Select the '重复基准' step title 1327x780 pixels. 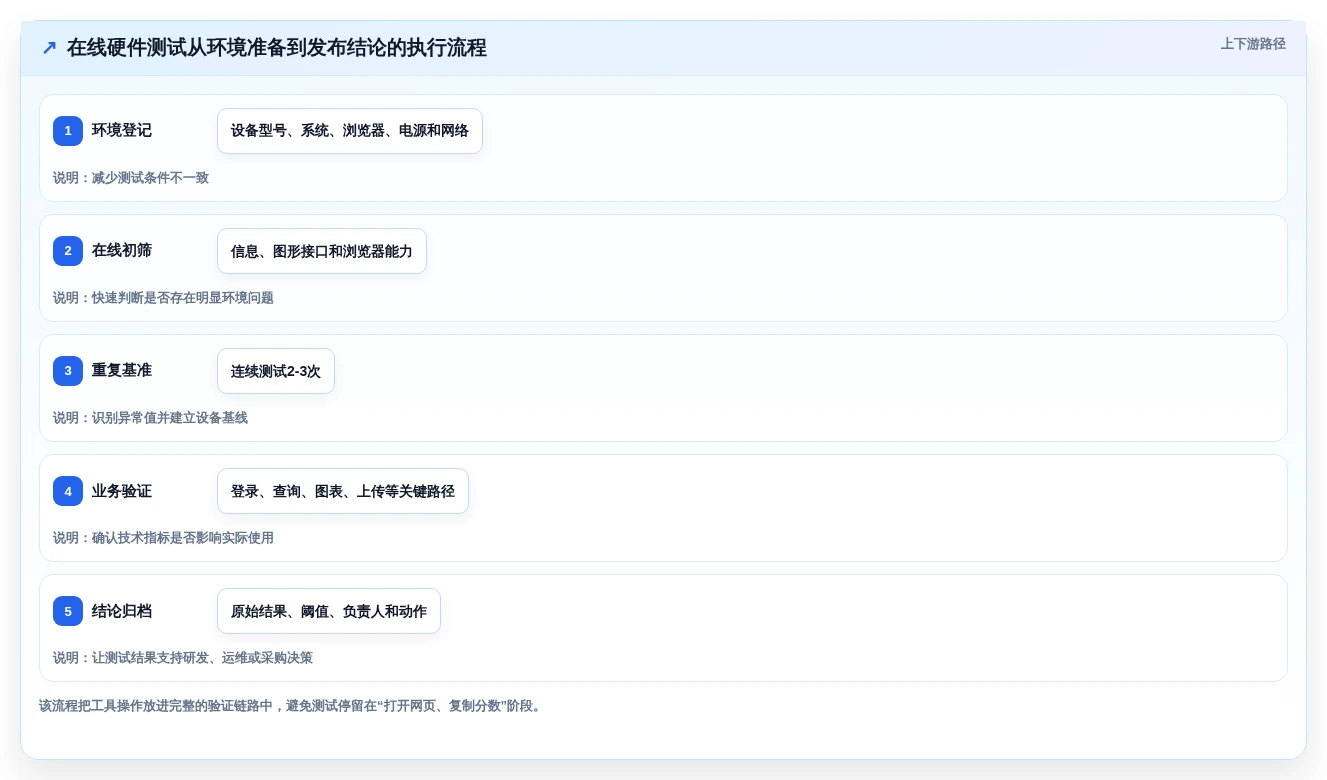click(122, 370)
